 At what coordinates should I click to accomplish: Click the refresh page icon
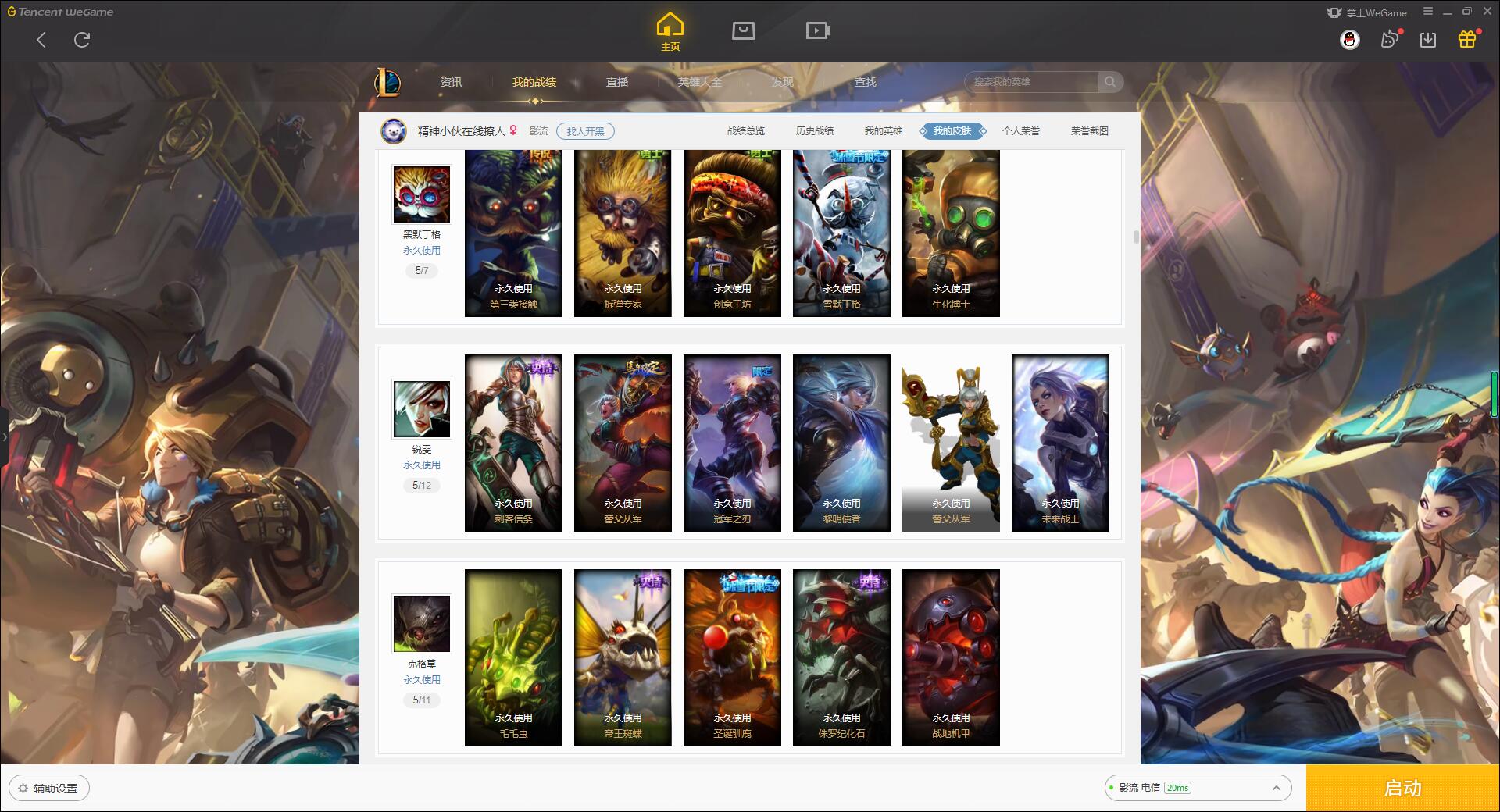(82, 40)
